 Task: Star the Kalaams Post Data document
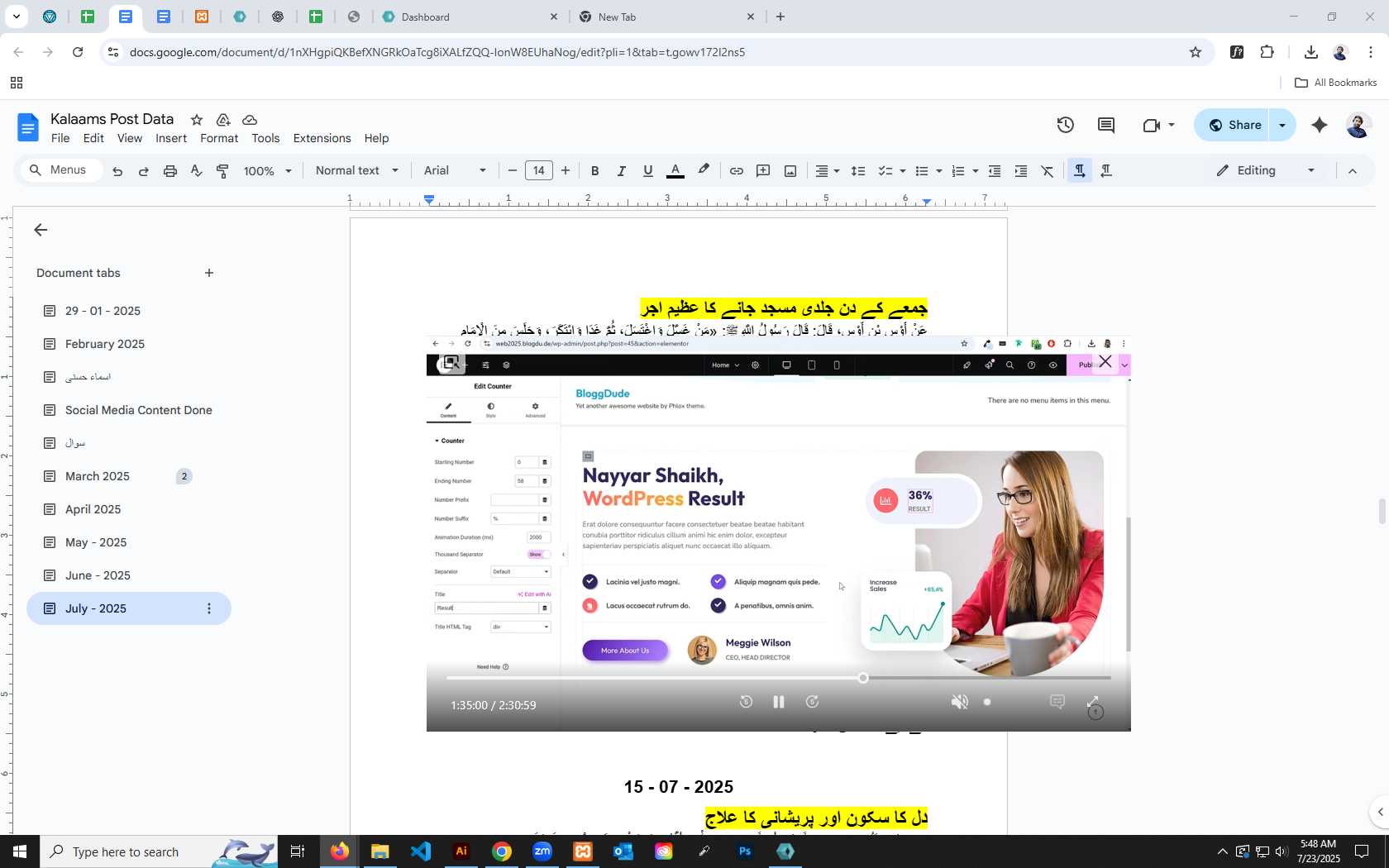pyautogui.click(x=197, y=120)
